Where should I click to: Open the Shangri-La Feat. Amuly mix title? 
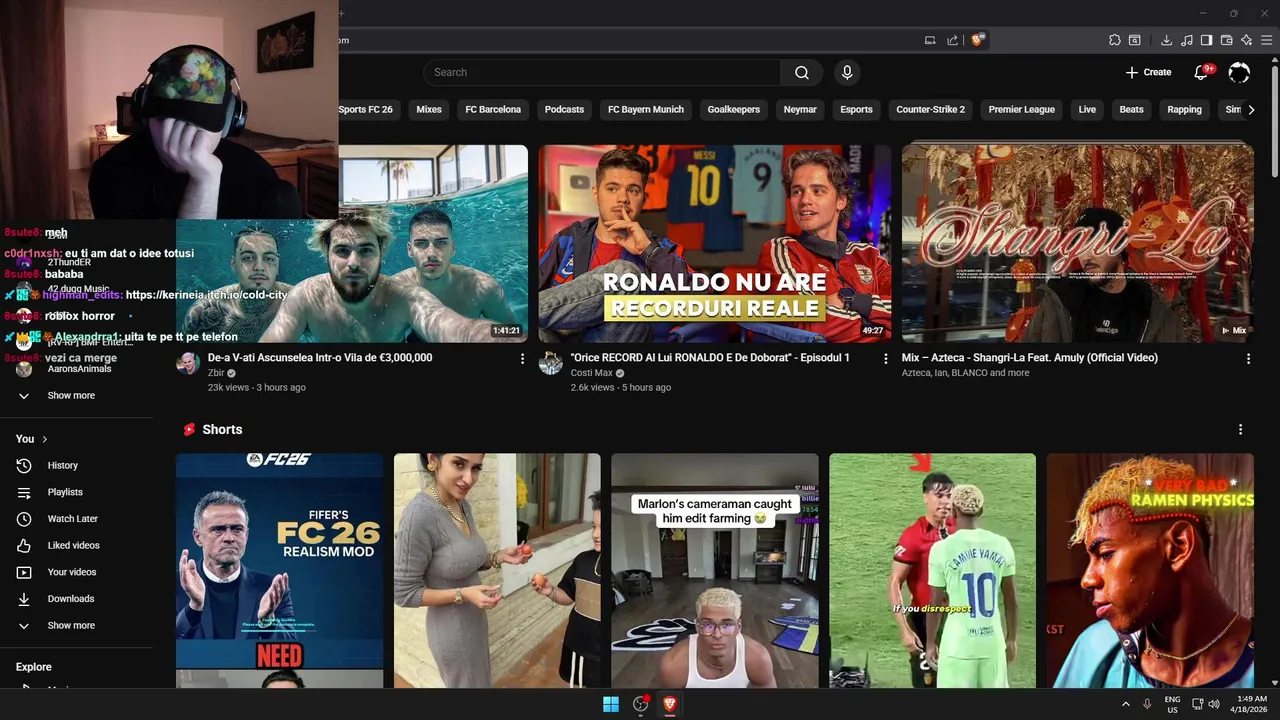[x=1030, y=358]
